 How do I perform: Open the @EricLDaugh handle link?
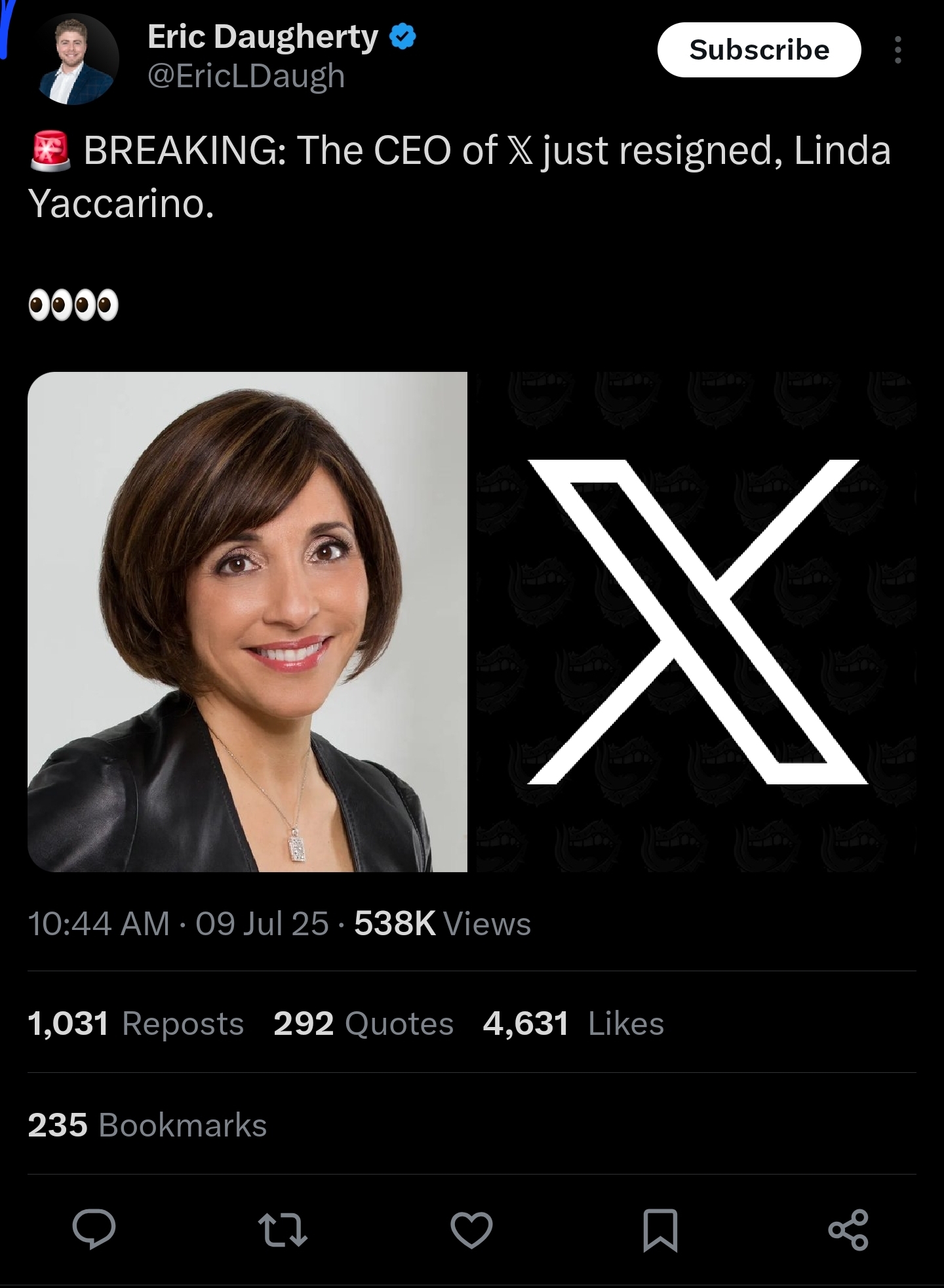[x=246, y=75]
